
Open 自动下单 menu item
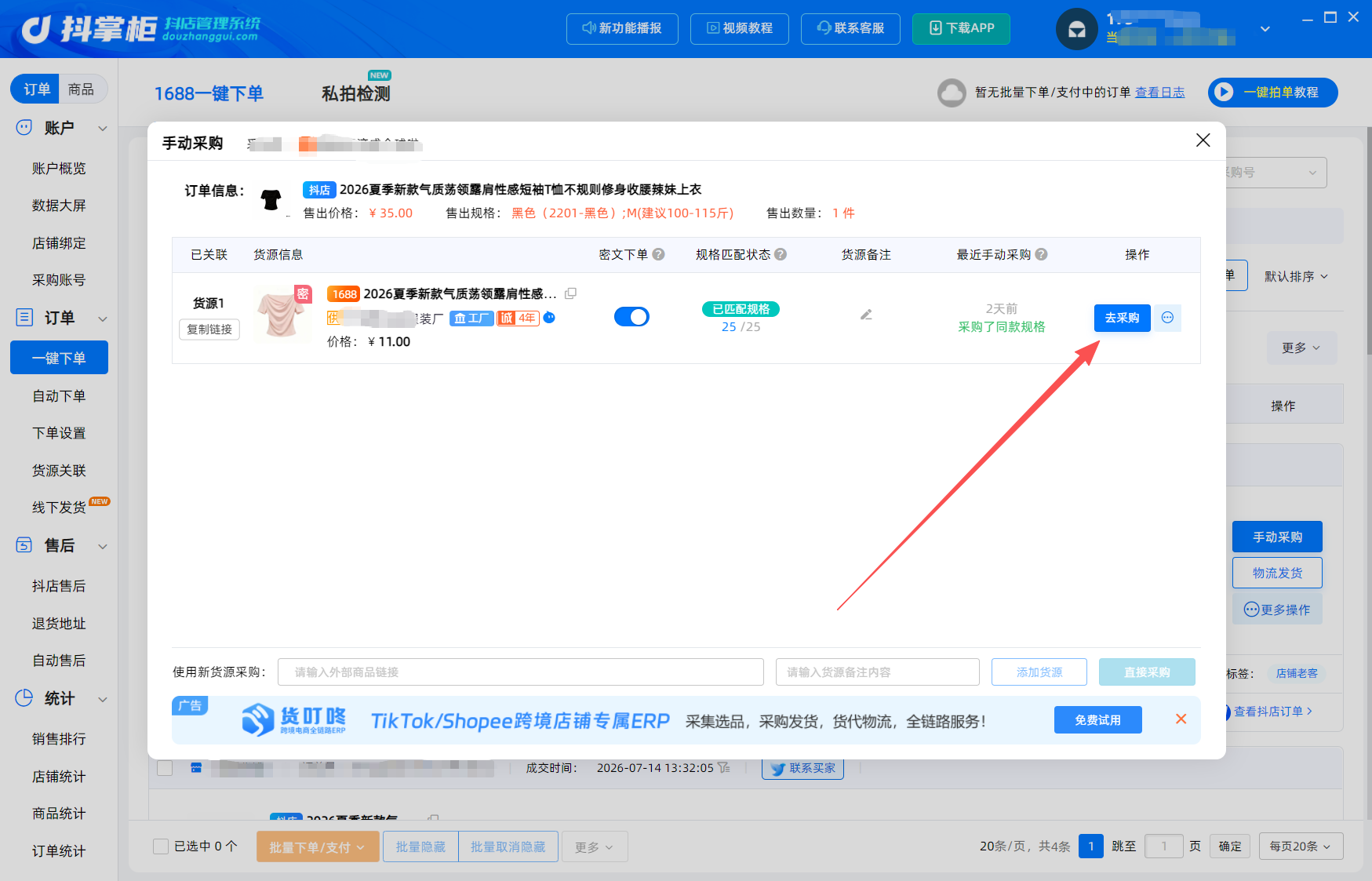tap(59, 396)
